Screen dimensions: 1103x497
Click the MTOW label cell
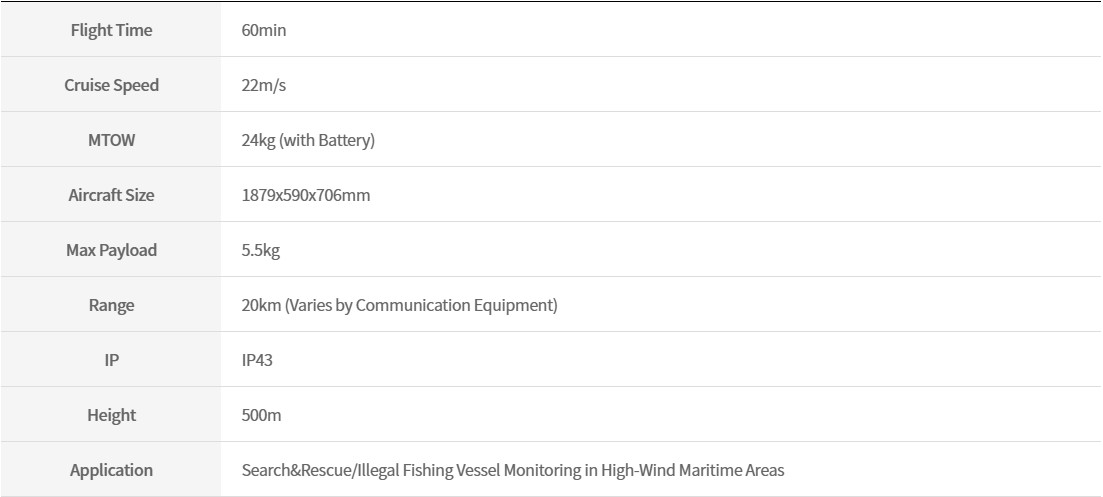coord(111,139)
